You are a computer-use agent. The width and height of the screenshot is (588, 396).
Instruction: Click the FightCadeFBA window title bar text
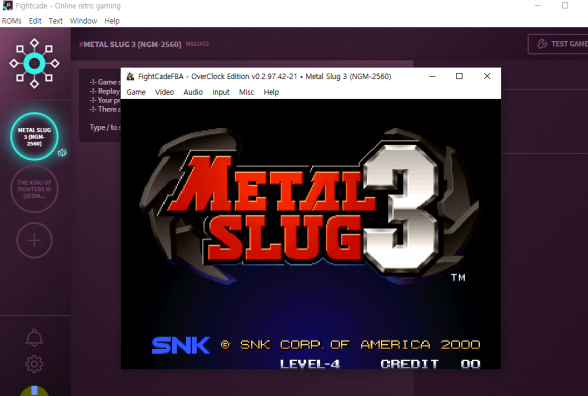pyautogui.click(x=264, y=76)
